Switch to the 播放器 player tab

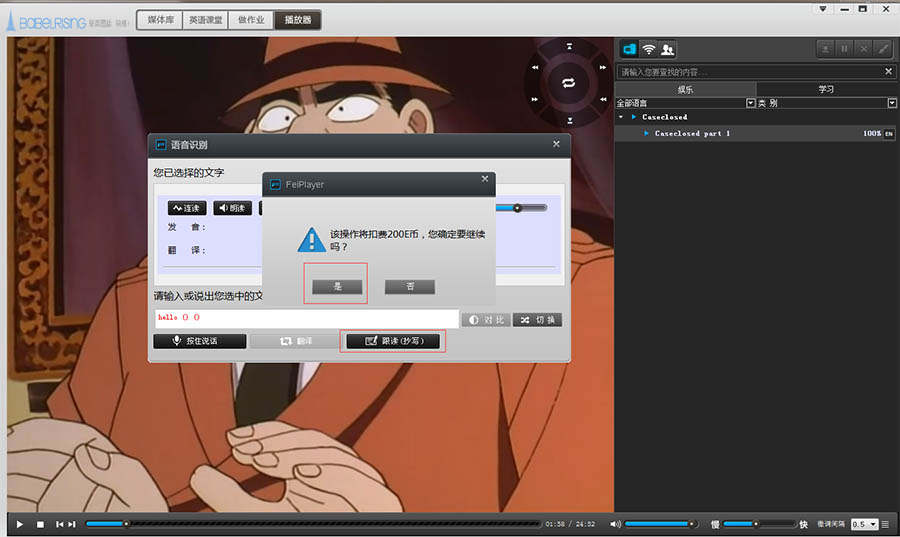pos(297,20)
